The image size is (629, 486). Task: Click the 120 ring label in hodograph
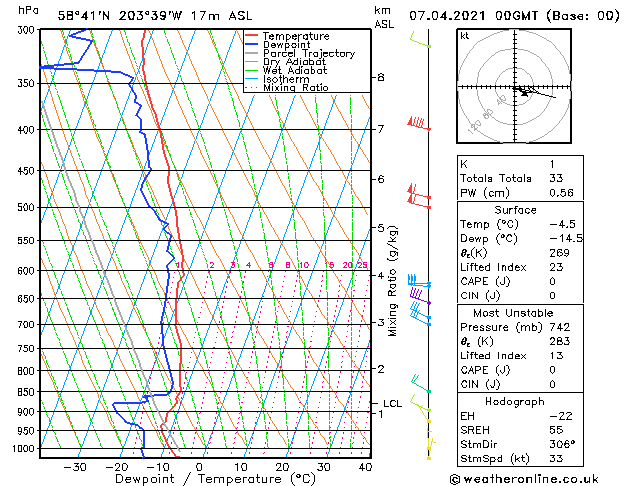(475, 127)
